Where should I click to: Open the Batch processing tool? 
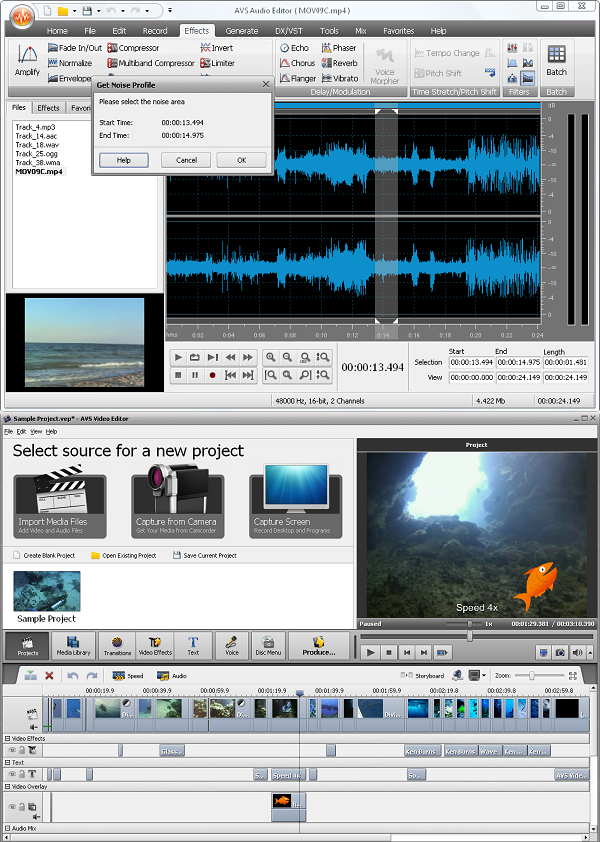point(556,61)
